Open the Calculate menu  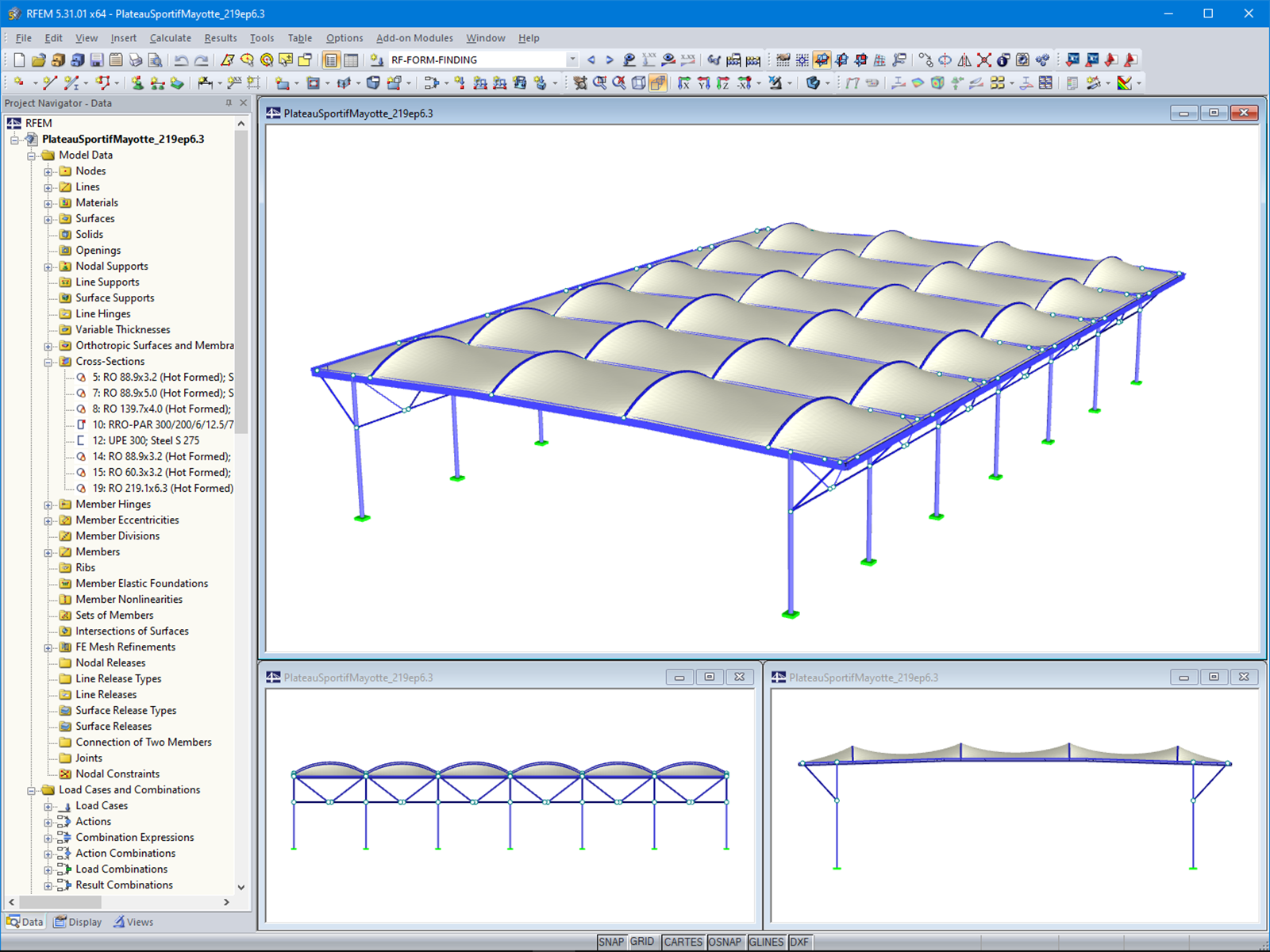[x=170, y=37]
